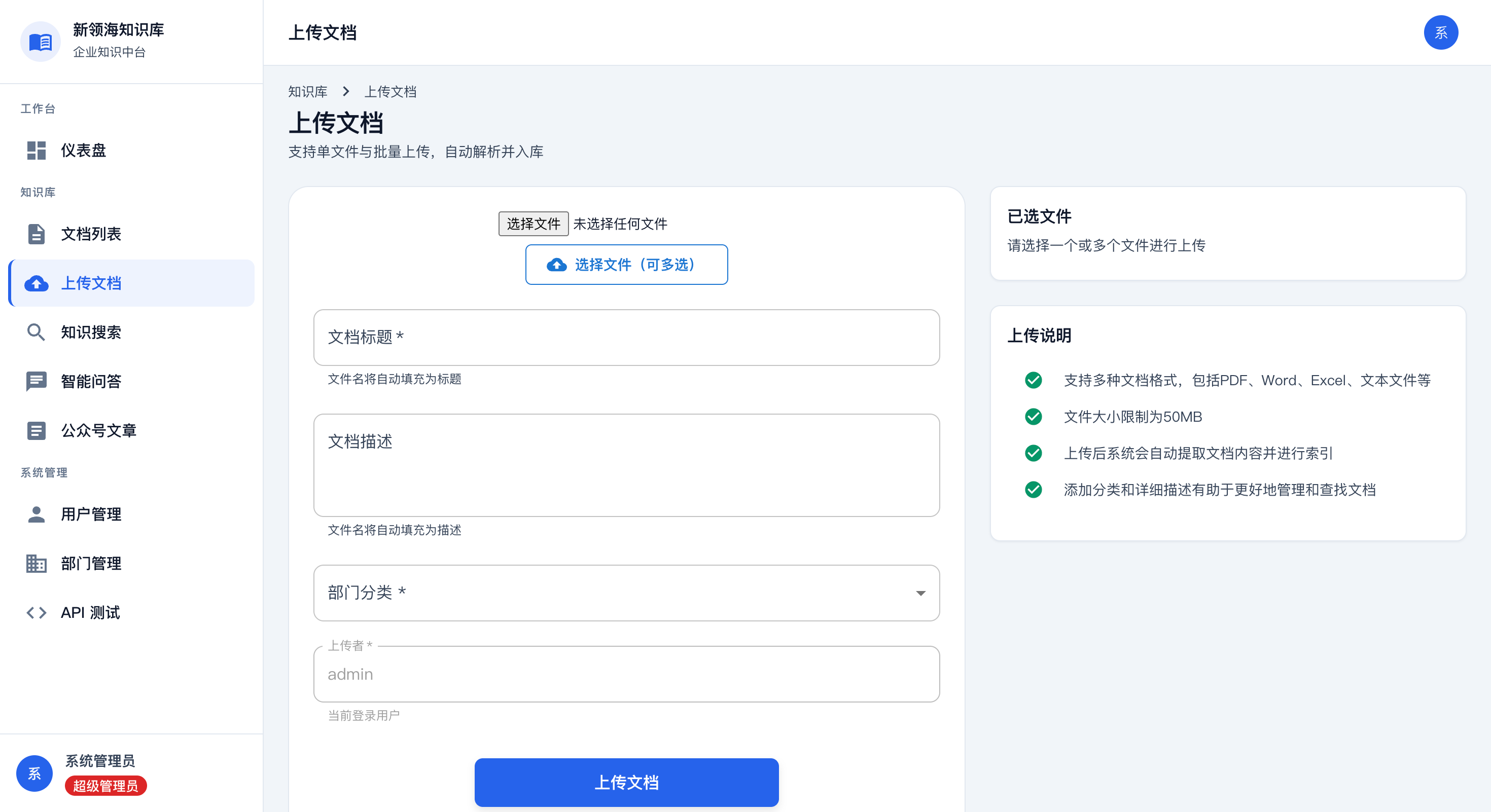The image size is (1491, 812).
Task: Click the green check beside auto-index line
Action: (1033, 453)
